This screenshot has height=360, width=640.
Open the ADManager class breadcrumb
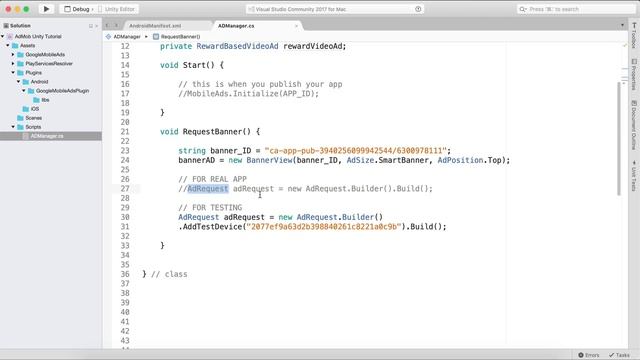pyautogui.click(x=123, y=37)
